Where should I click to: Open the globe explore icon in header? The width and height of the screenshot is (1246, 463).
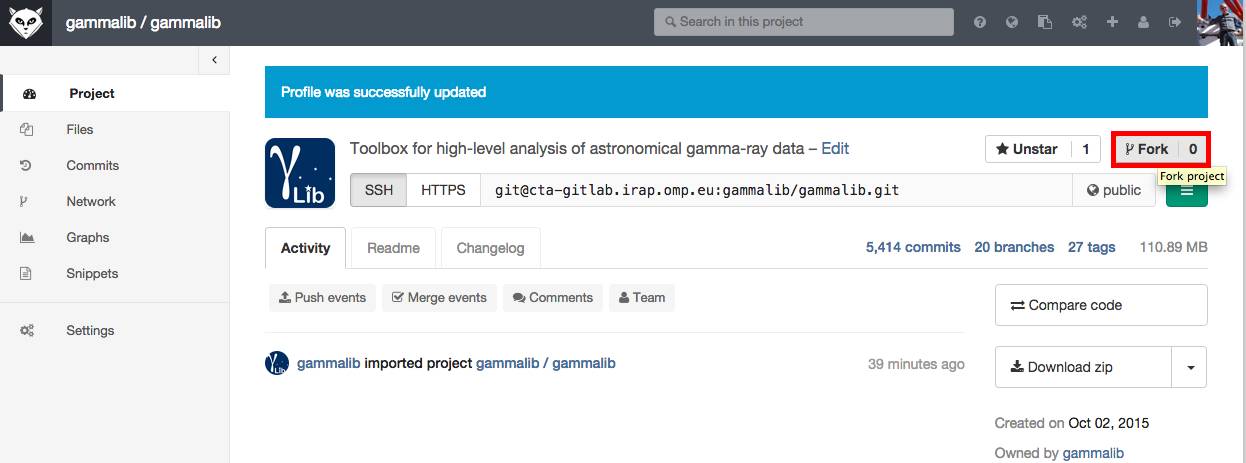[x=1012, y=22]
